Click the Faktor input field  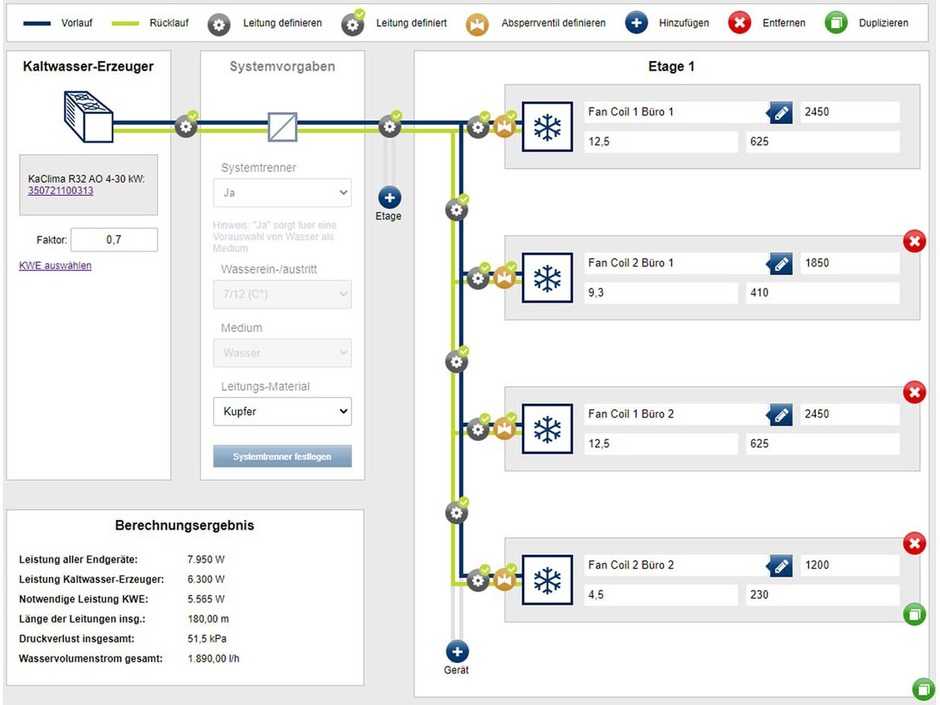(114, 240)
